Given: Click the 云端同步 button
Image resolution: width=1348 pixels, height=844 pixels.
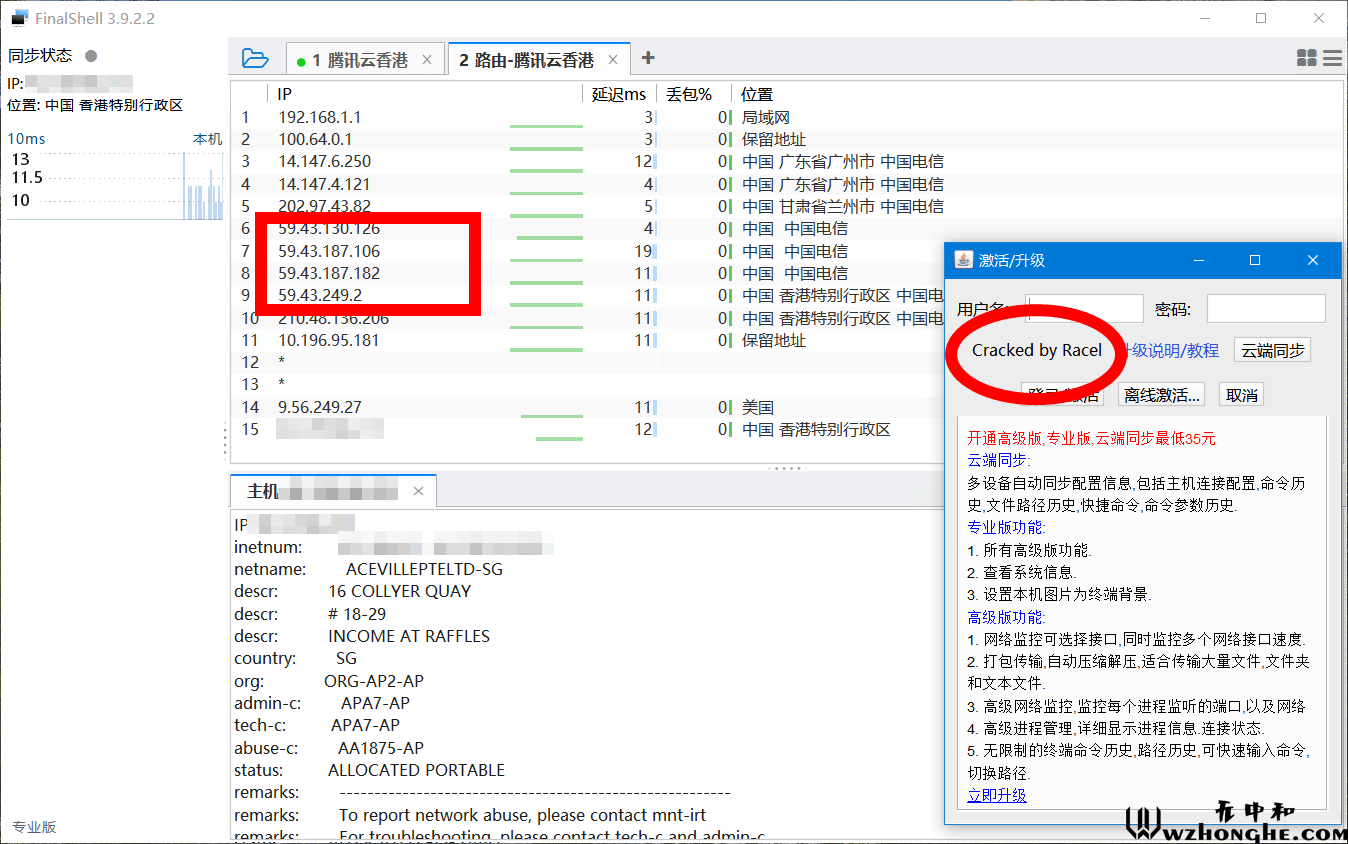Looking at the screenshot, I should coord(1272,350).
